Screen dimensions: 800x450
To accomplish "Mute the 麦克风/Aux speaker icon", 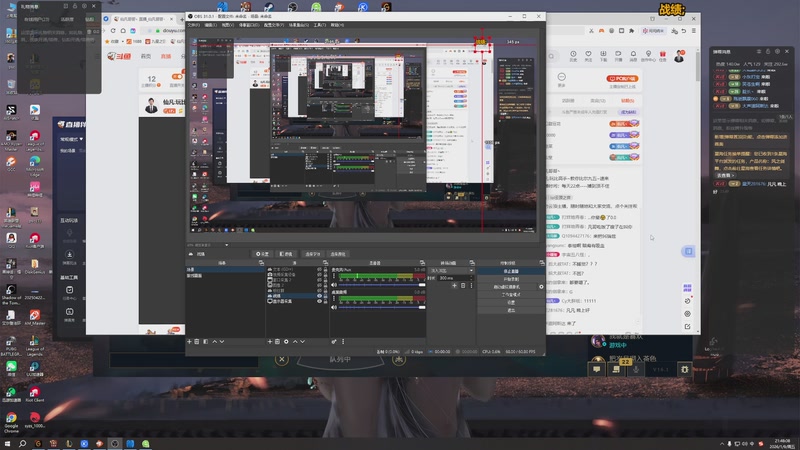I will pos(334,285).
